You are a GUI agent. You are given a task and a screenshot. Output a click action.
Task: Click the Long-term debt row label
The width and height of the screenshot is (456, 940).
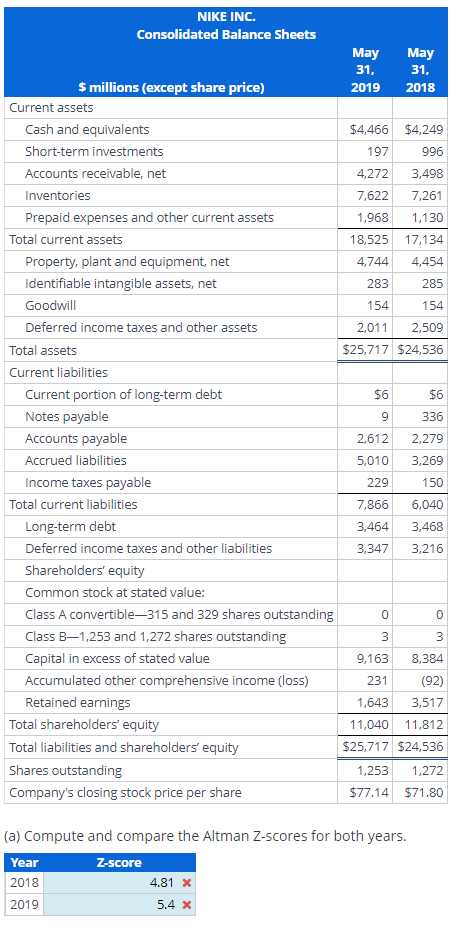tap(71, 527)
